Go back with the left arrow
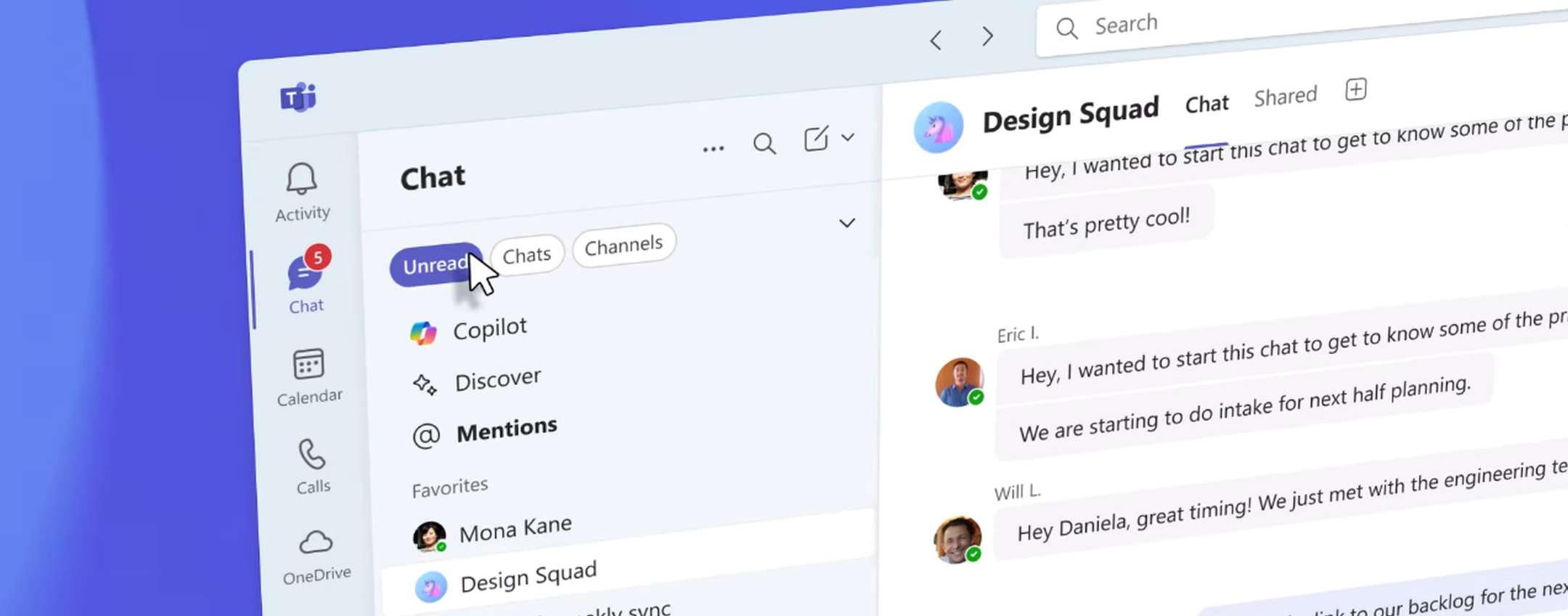Image resolution: width=1568 pixels, height=616 pixels. pos(936,40)
